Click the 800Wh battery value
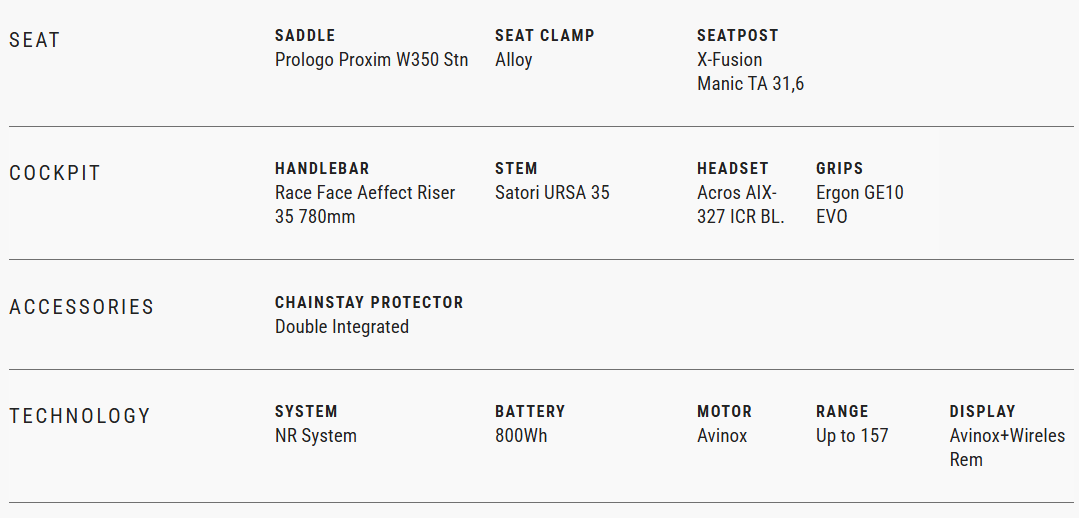This screenshot has height=518, width=1079. click(x=521, y=436)
